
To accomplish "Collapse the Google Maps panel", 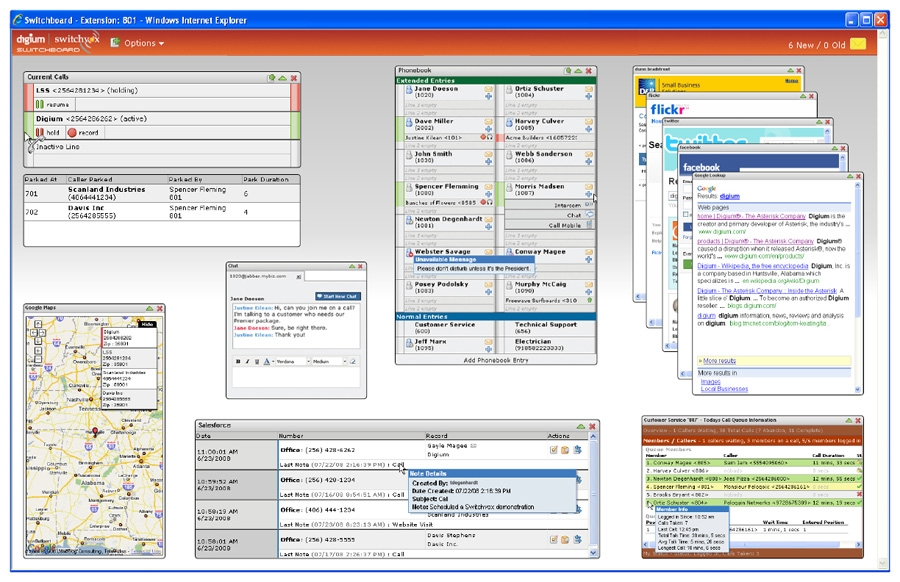I will point(149,308).
